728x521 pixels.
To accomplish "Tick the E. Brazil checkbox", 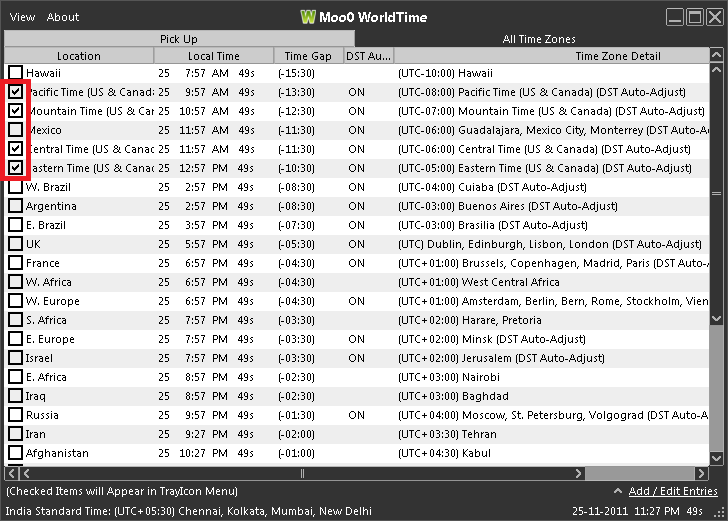I will (15, 225).
